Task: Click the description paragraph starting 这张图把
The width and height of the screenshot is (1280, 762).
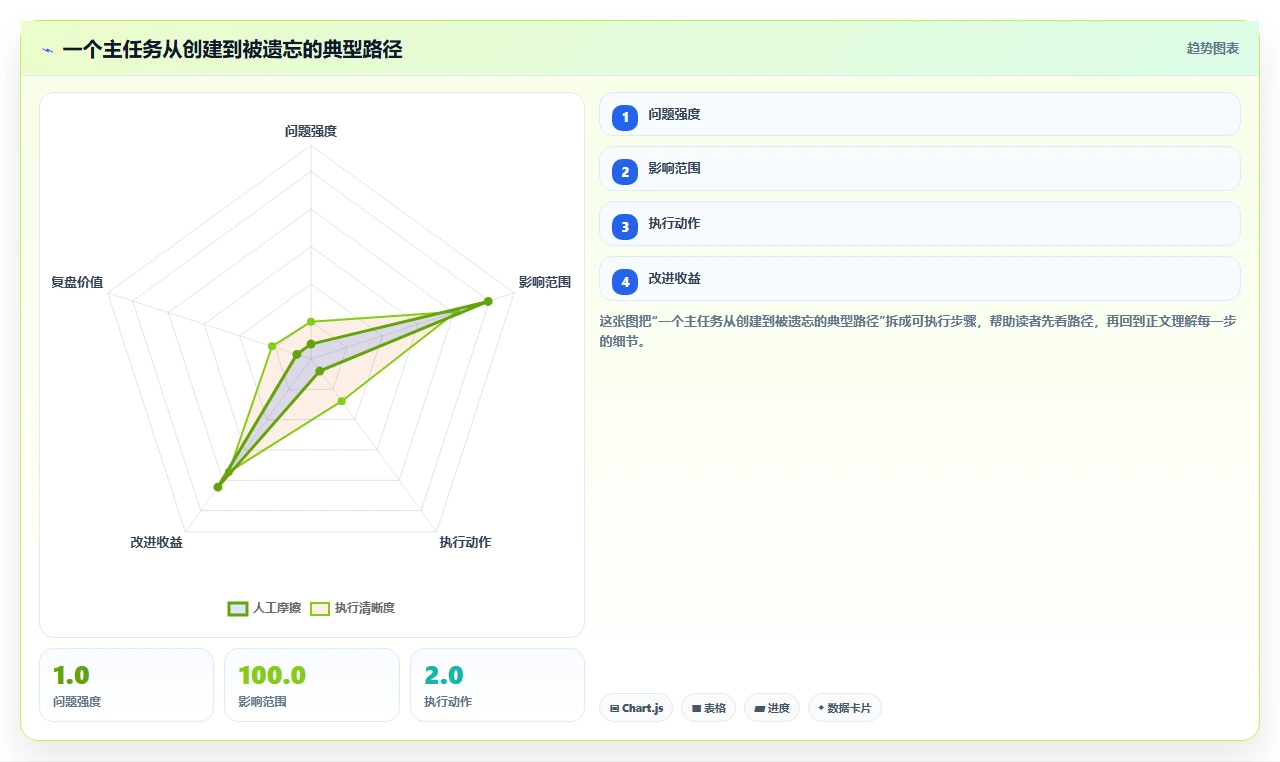Action: pyautogui.click(x=919, y=331)
